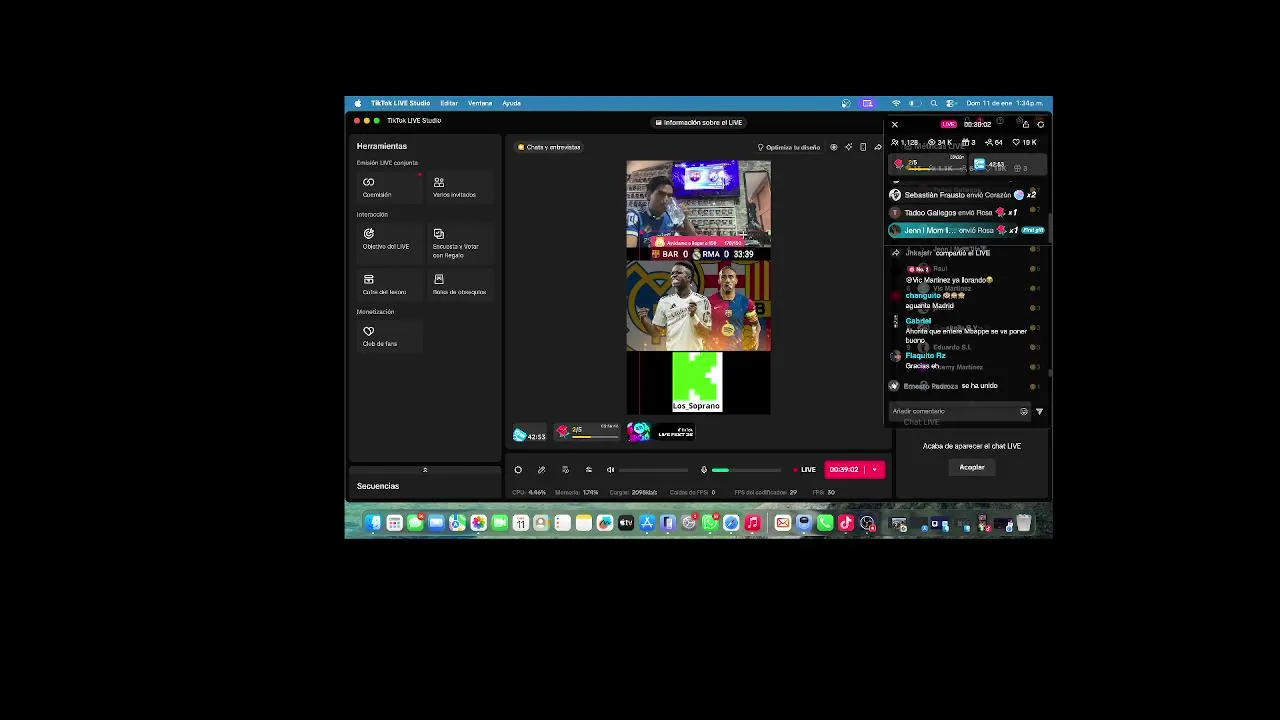
Task: Click the red 00:39:02 live timer button
Action: click(845, 470)
